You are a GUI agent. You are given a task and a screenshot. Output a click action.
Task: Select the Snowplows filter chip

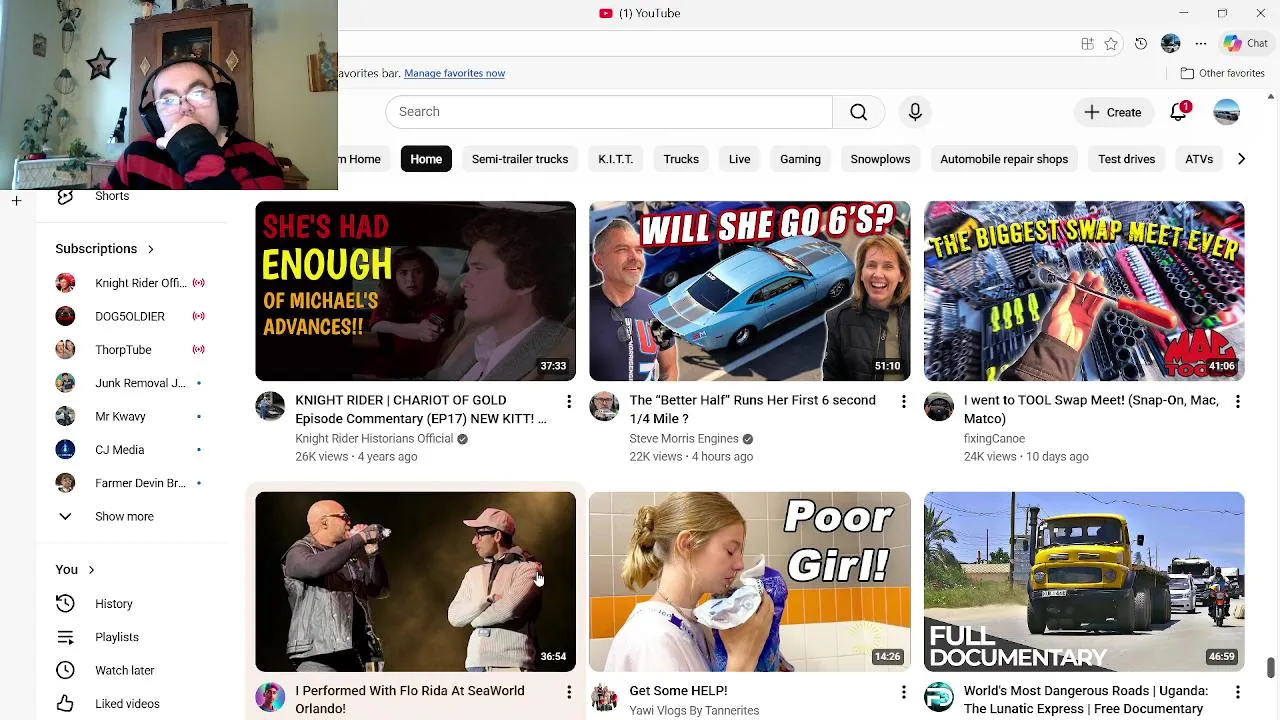[880, 159]
